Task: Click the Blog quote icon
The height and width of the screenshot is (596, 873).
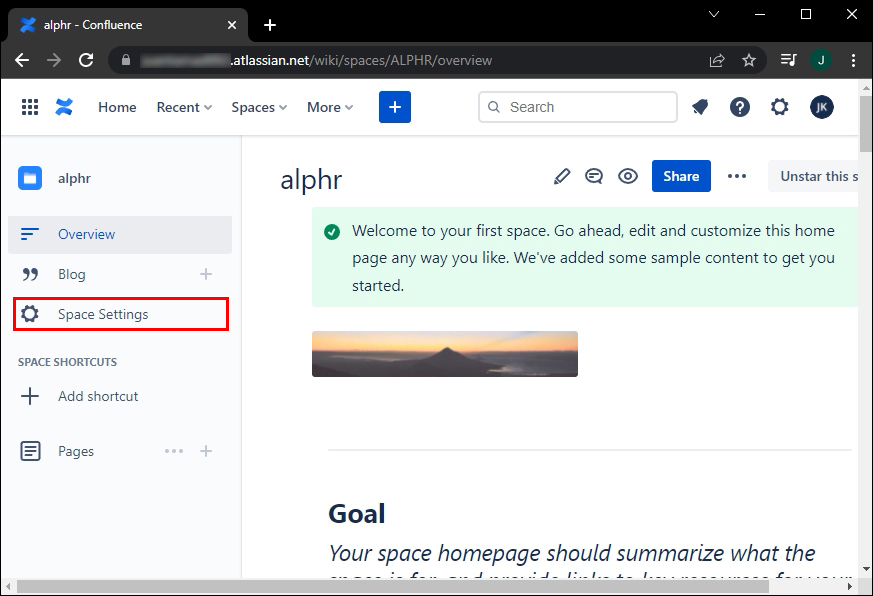Action: pyautogui.click(x=30, y=274)
